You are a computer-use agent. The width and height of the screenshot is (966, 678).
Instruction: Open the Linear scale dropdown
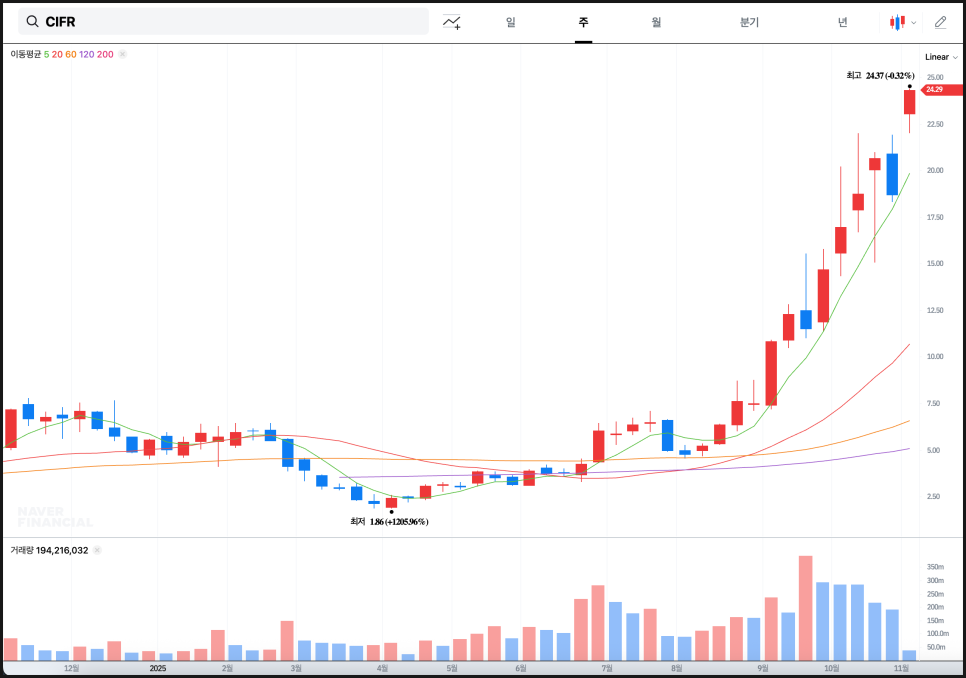(941, 57)
